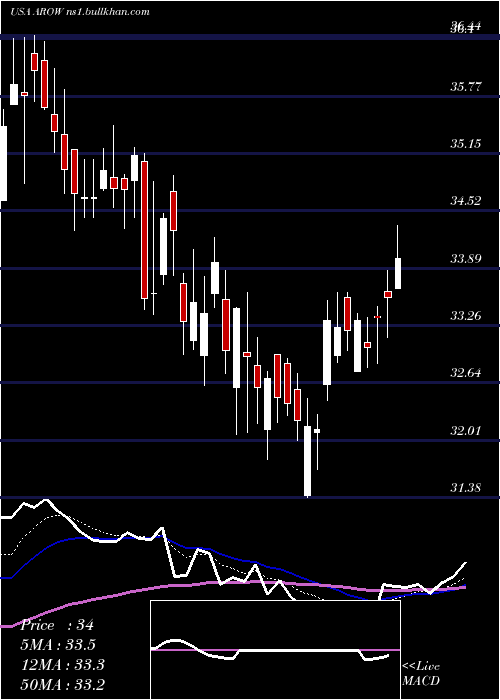The height and width of the screenshot is (700, 500).
Task: Click the 32.64 price level label
Action: pos(466,373)
